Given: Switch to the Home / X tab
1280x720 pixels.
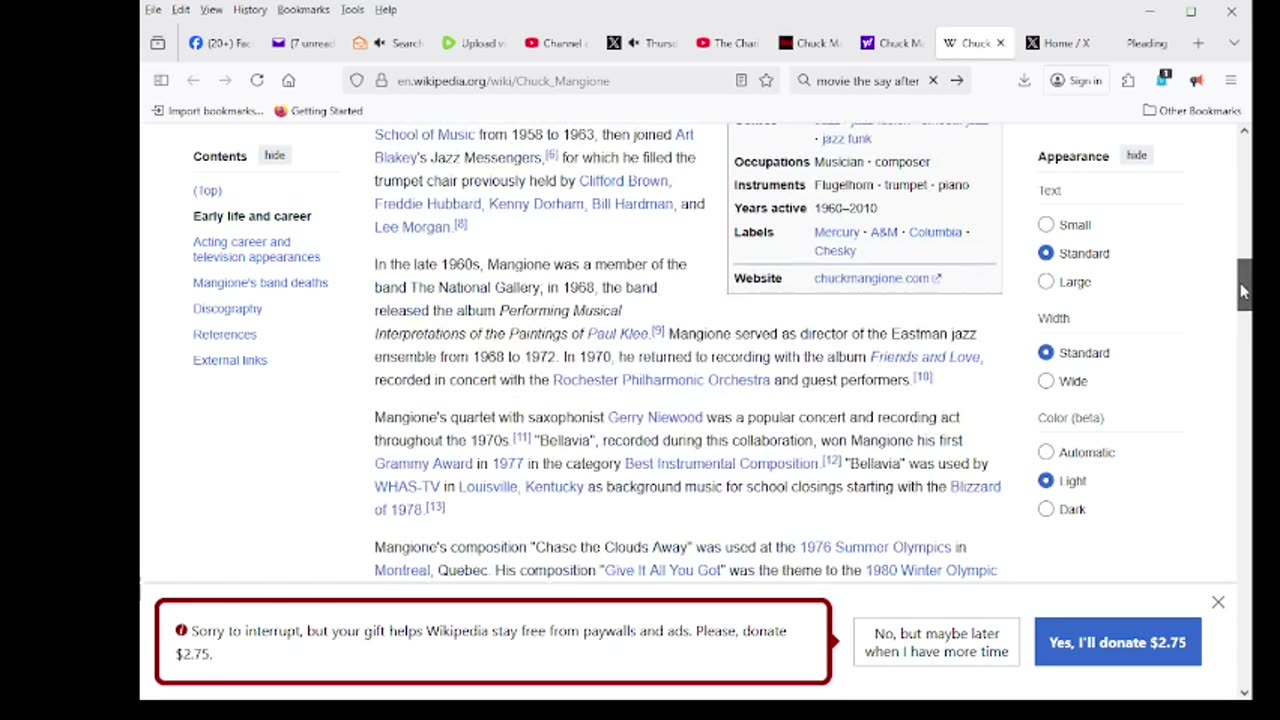Looking at the screenshot, I should click(x=1059, y=43).
